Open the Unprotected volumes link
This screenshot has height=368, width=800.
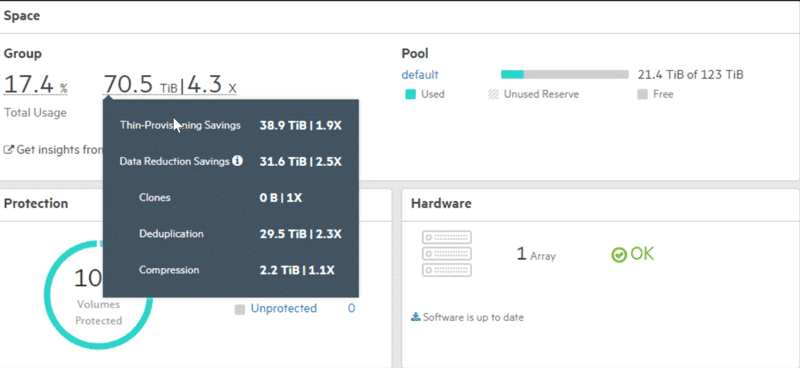(x=284, y=309)
